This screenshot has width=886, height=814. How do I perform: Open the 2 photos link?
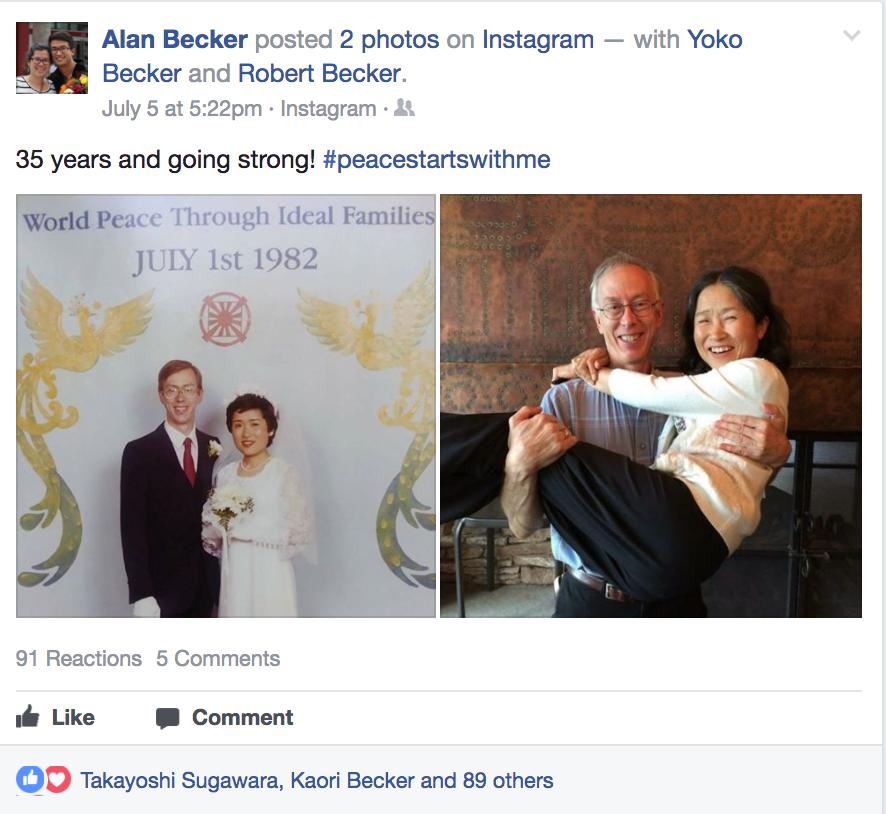tap(389, 40)
